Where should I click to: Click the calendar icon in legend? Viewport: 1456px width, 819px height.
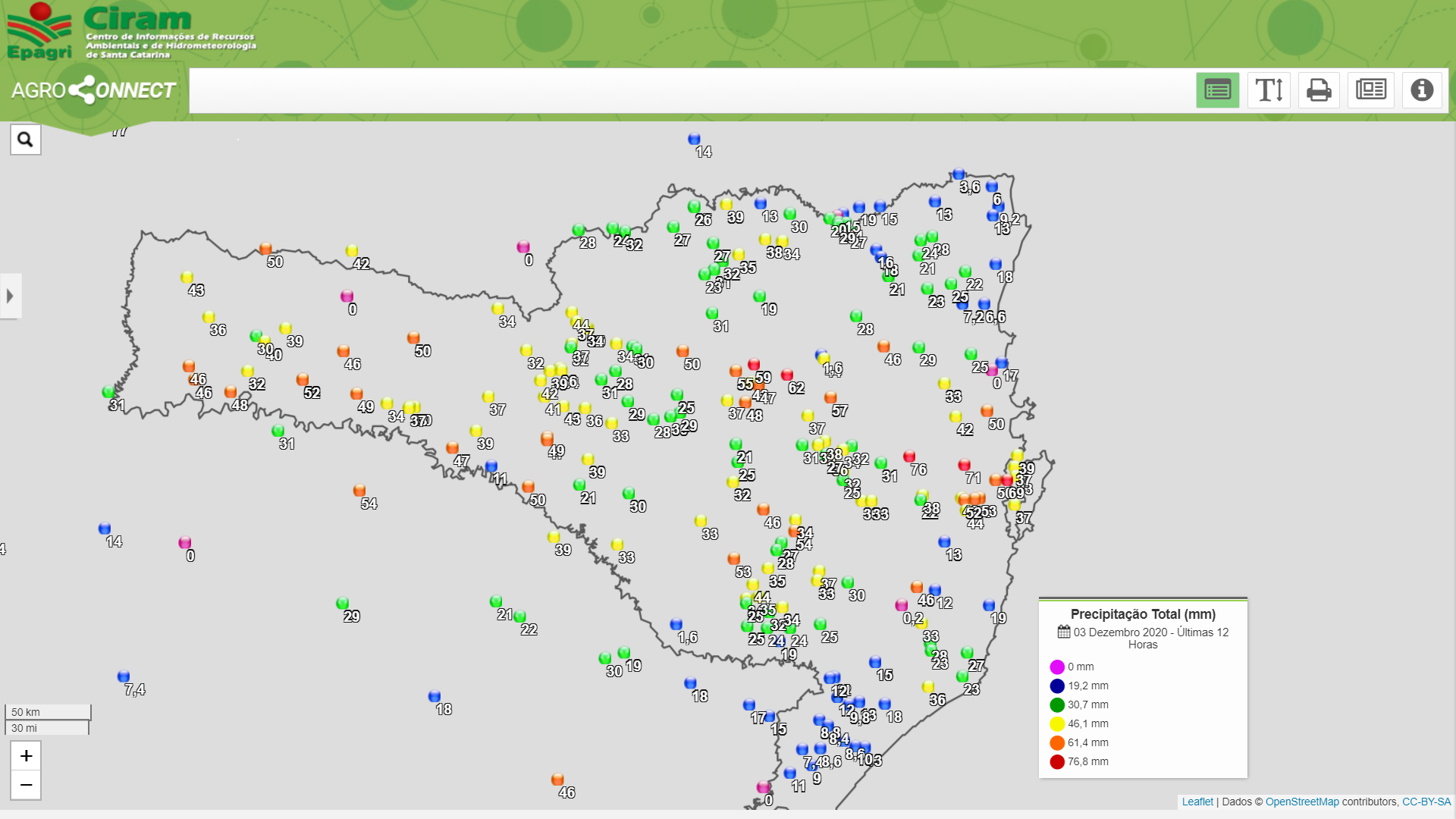coord(1064,632)
